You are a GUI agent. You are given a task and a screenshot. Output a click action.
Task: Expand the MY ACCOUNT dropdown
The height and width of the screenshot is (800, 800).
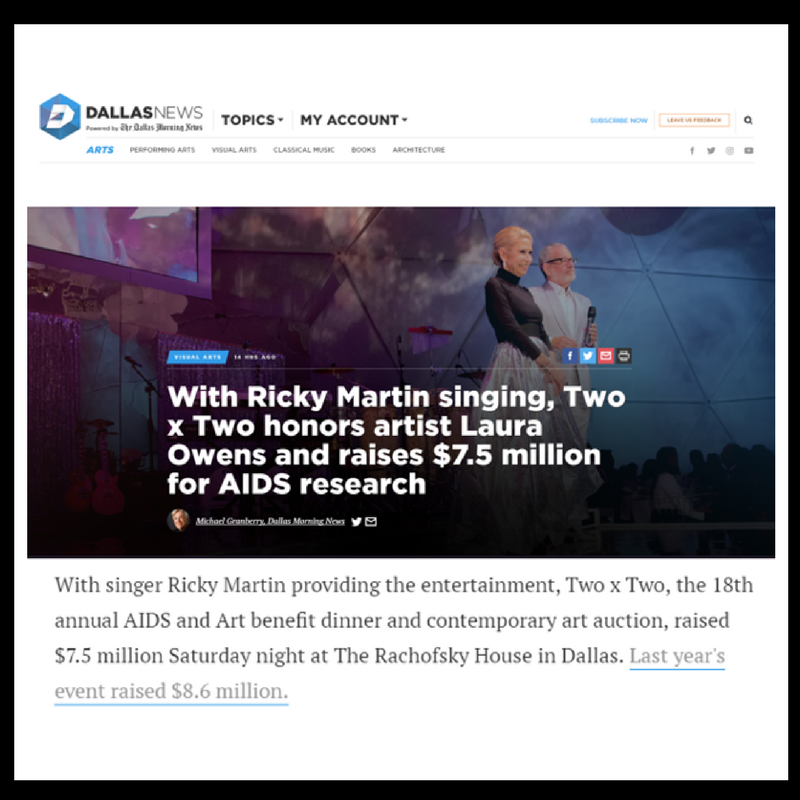click(354, 120)
